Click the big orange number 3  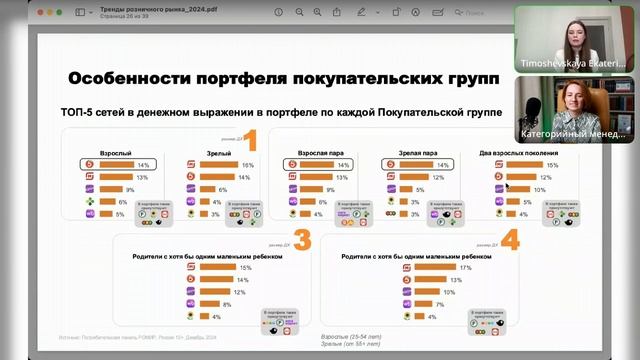tap(302, 240)
